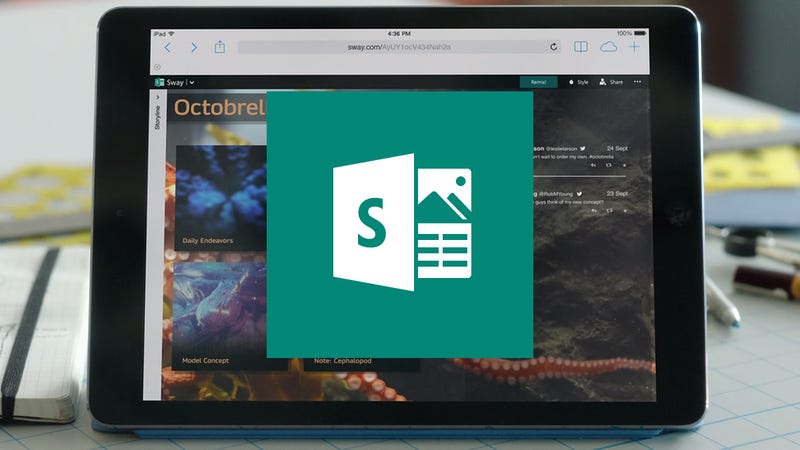This screenshot has height=450, width=800.
Task: Reply to the 23 Sept tweet
Action: tap(593, 210)
